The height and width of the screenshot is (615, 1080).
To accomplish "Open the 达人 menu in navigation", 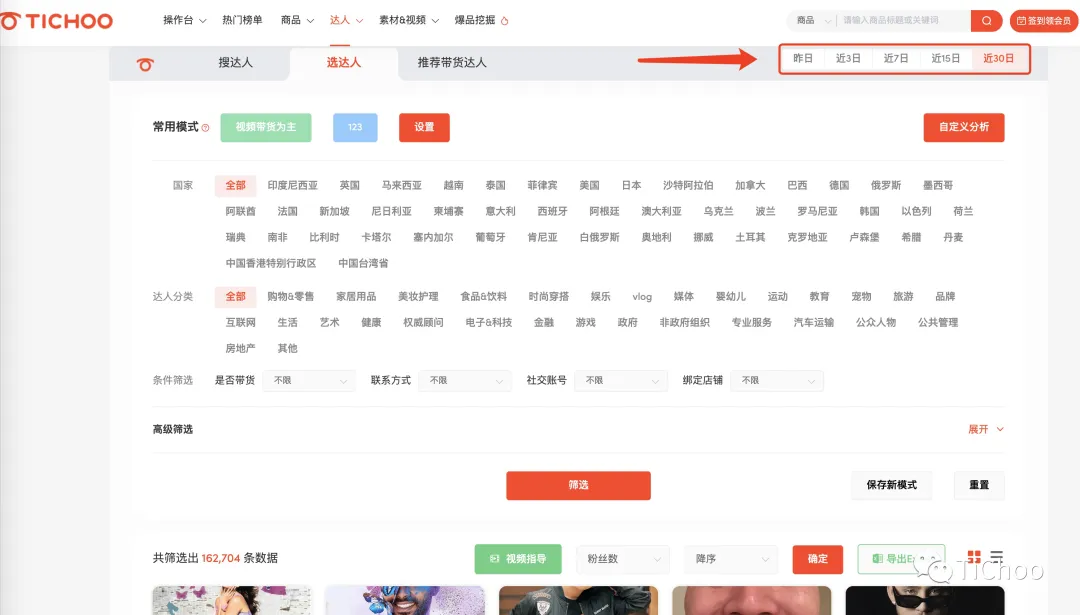I will pos(346,20).
